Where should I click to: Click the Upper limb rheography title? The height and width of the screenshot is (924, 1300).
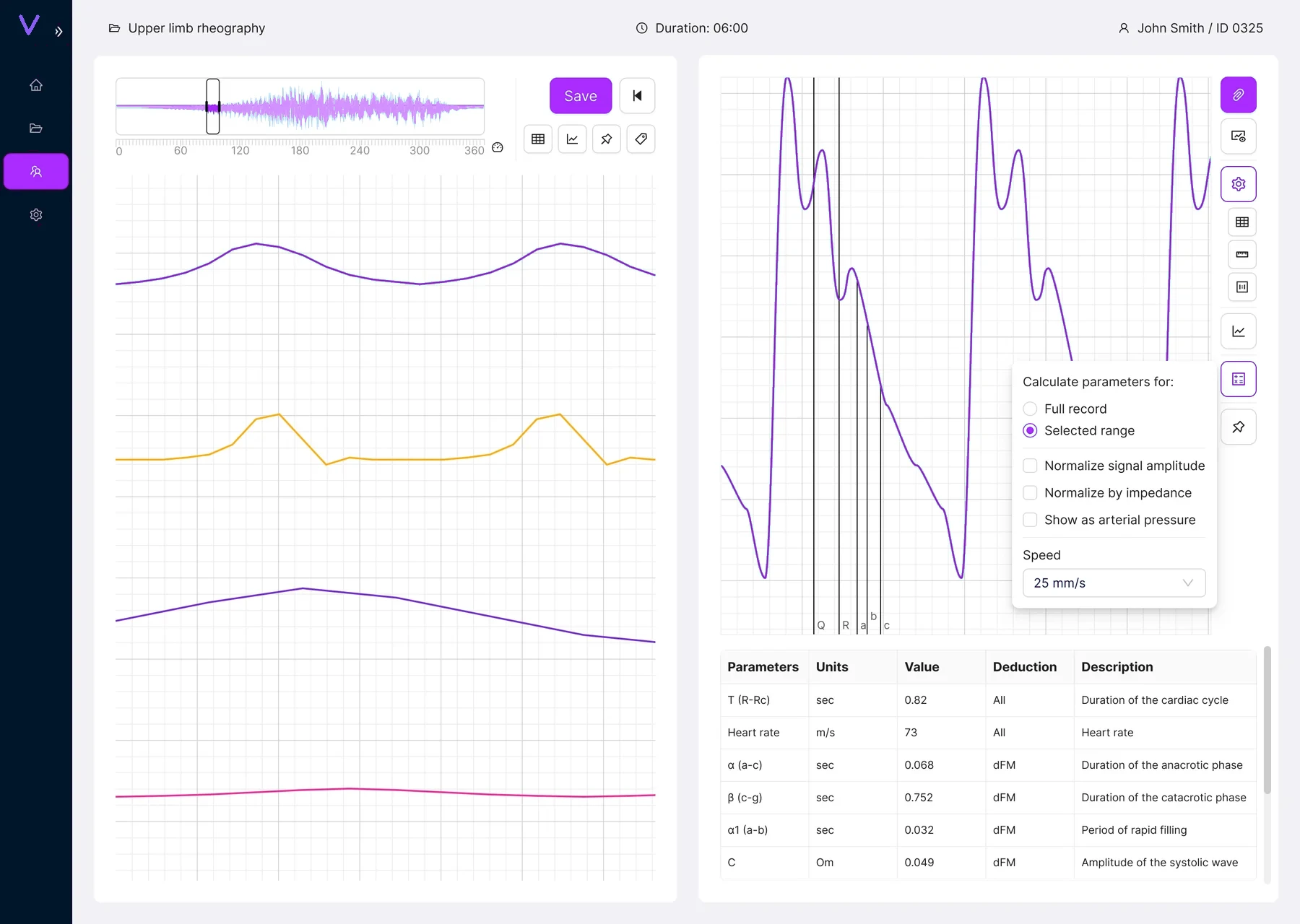196,28
